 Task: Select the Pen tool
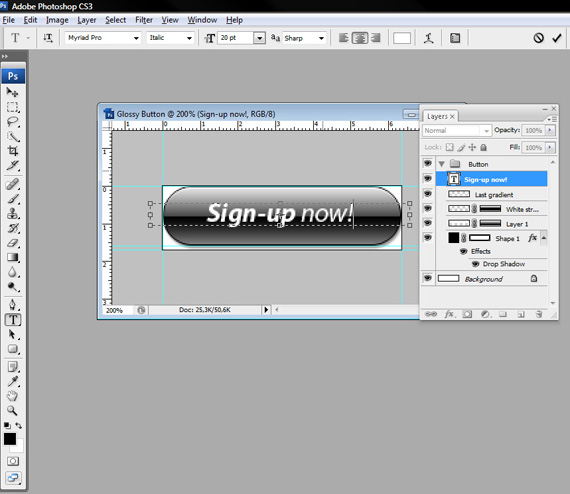coord(12,305)
